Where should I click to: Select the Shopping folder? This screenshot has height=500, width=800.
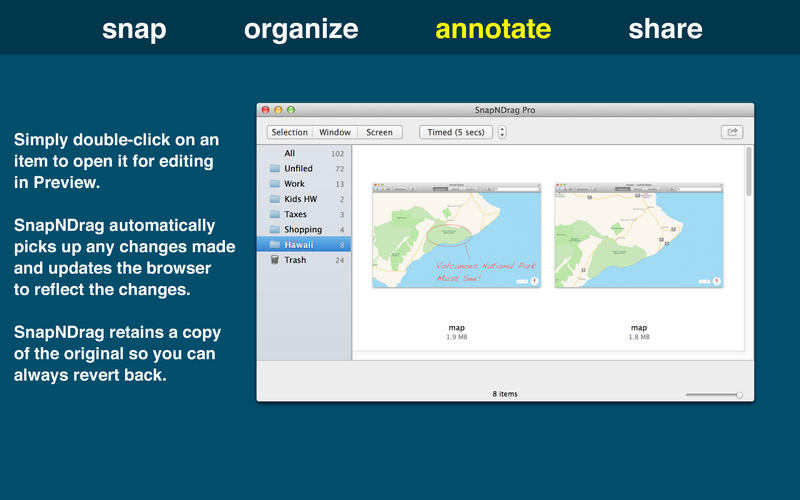click(x=302, y=229)
